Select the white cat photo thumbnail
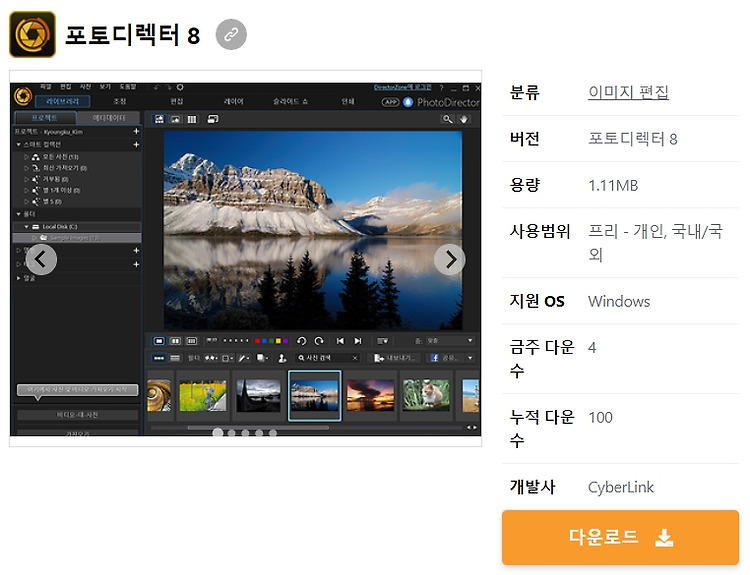 (x=426, y=396)
